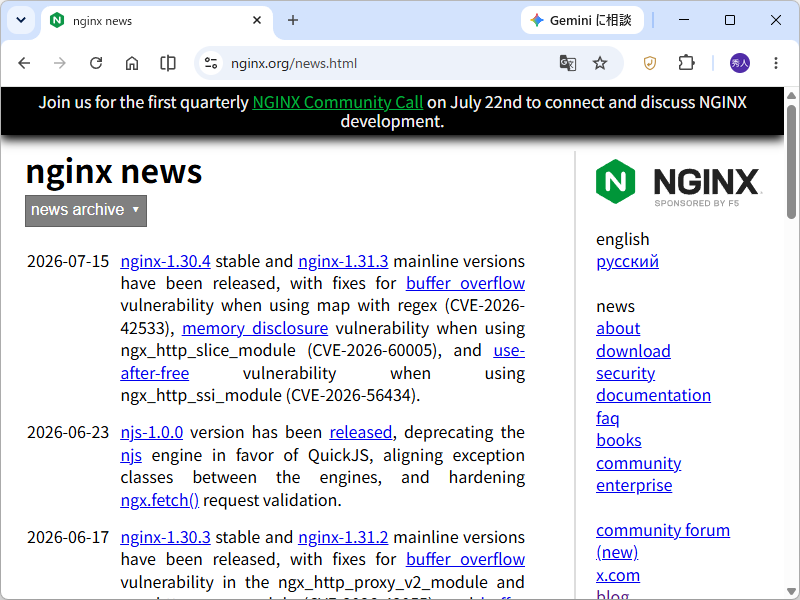
Task: Click the 2026-07-15 date text
Action: [68, 261]
